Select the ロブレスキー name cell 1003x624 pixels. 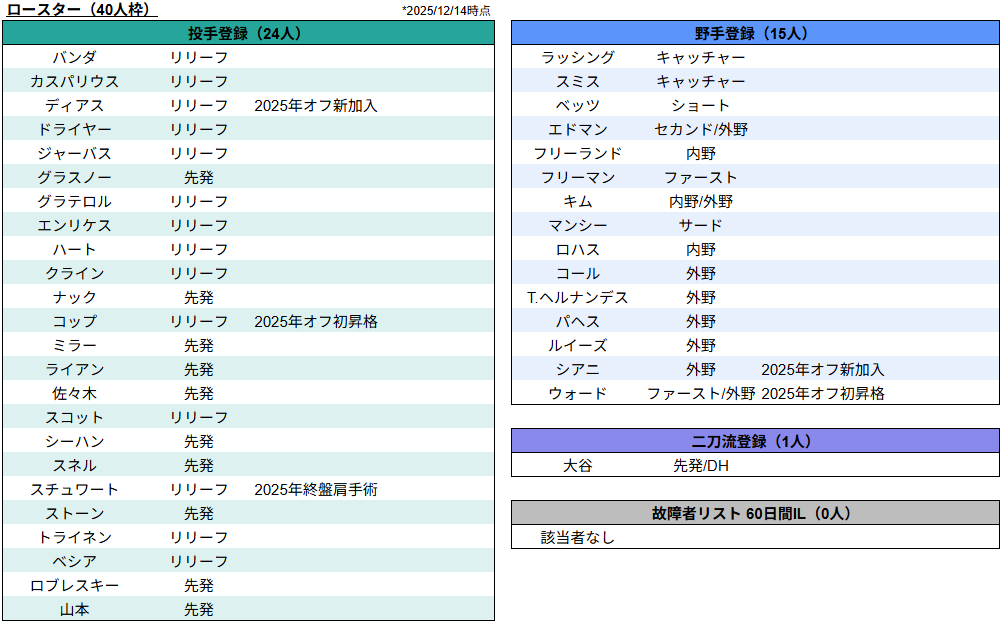(75, 585)
